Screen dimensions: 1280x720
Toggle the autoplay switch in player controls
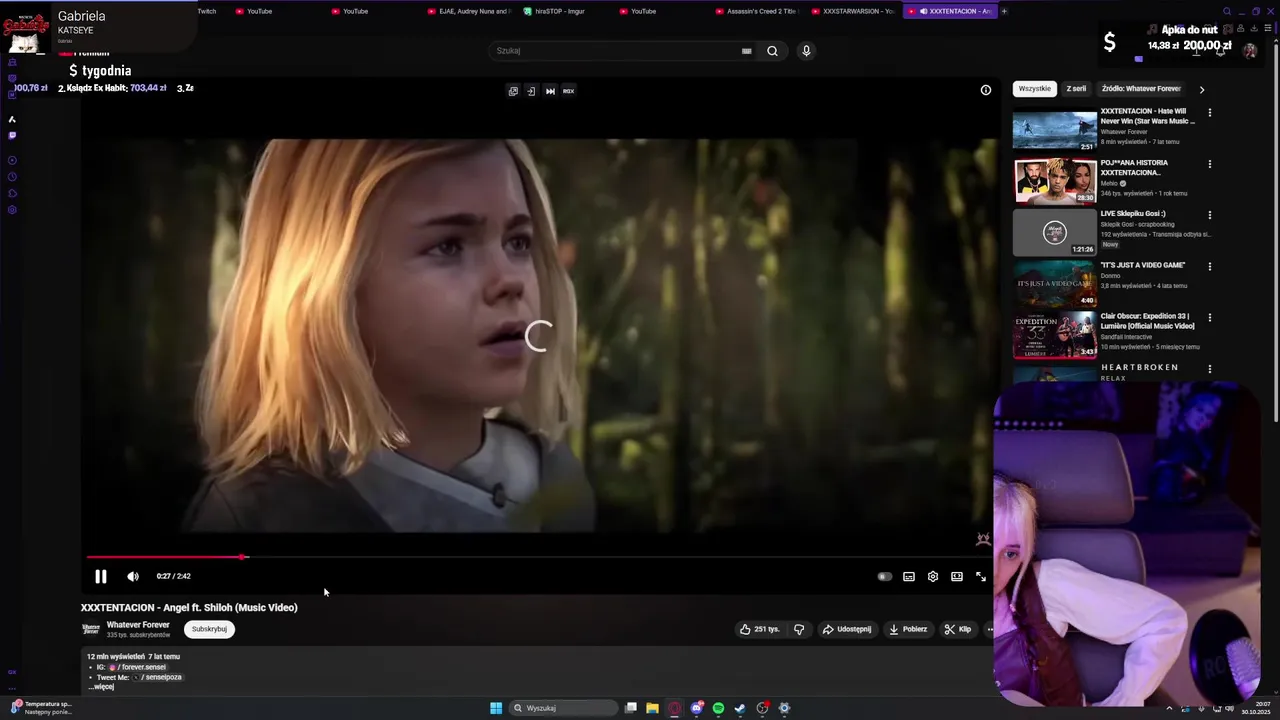(x=884, y=576)
